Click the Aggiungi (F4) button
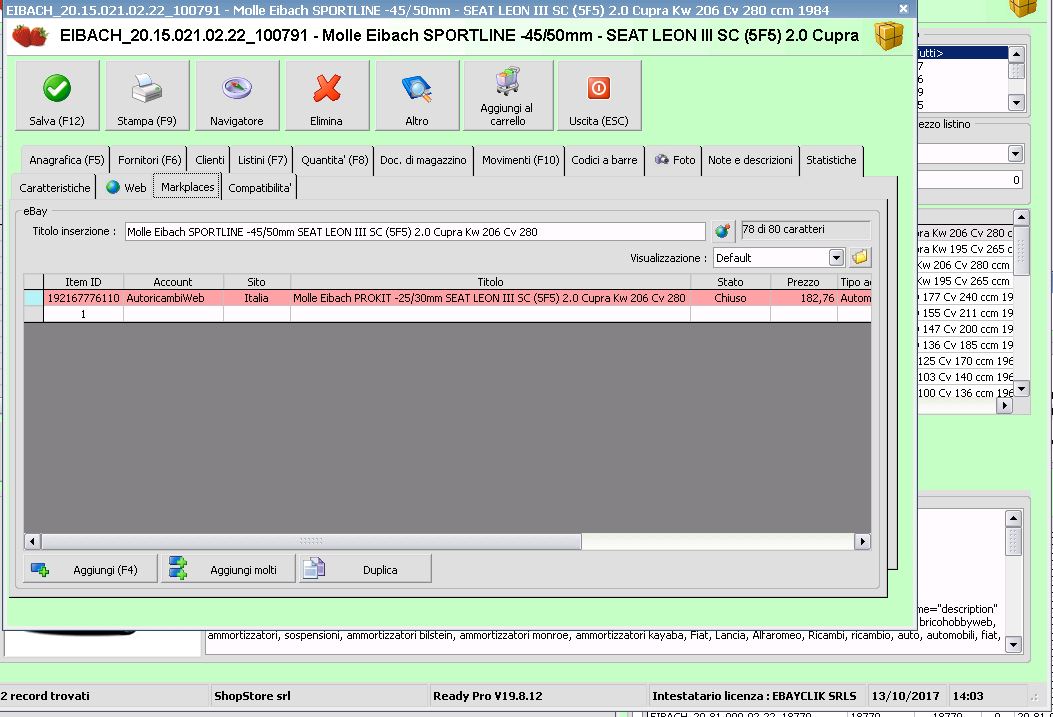Image resolution: width=1053 pixels, height=717 pixels. pos(91,569)
